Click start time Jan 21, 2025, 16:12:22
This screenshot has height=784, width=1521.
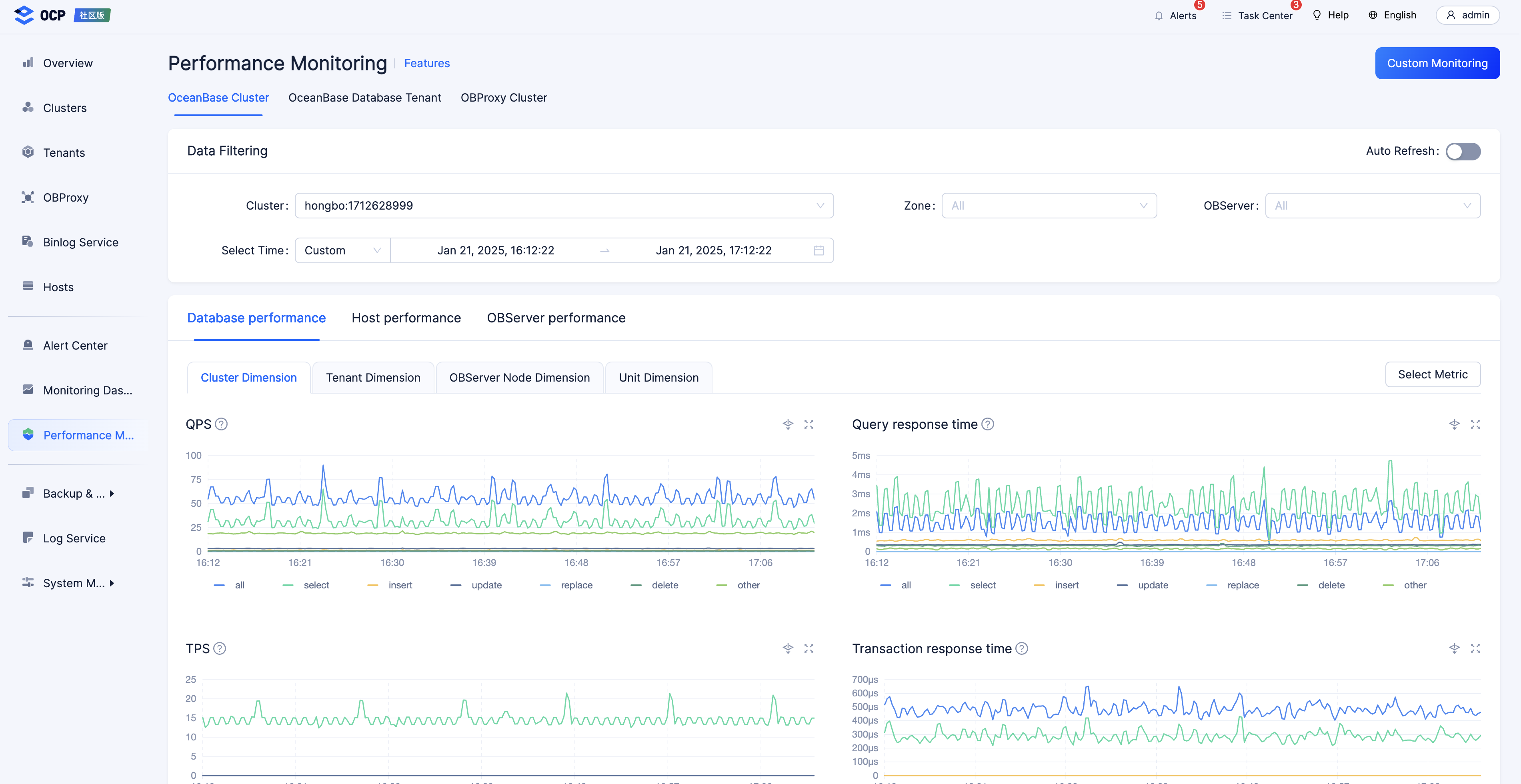[x=495, y=250]
